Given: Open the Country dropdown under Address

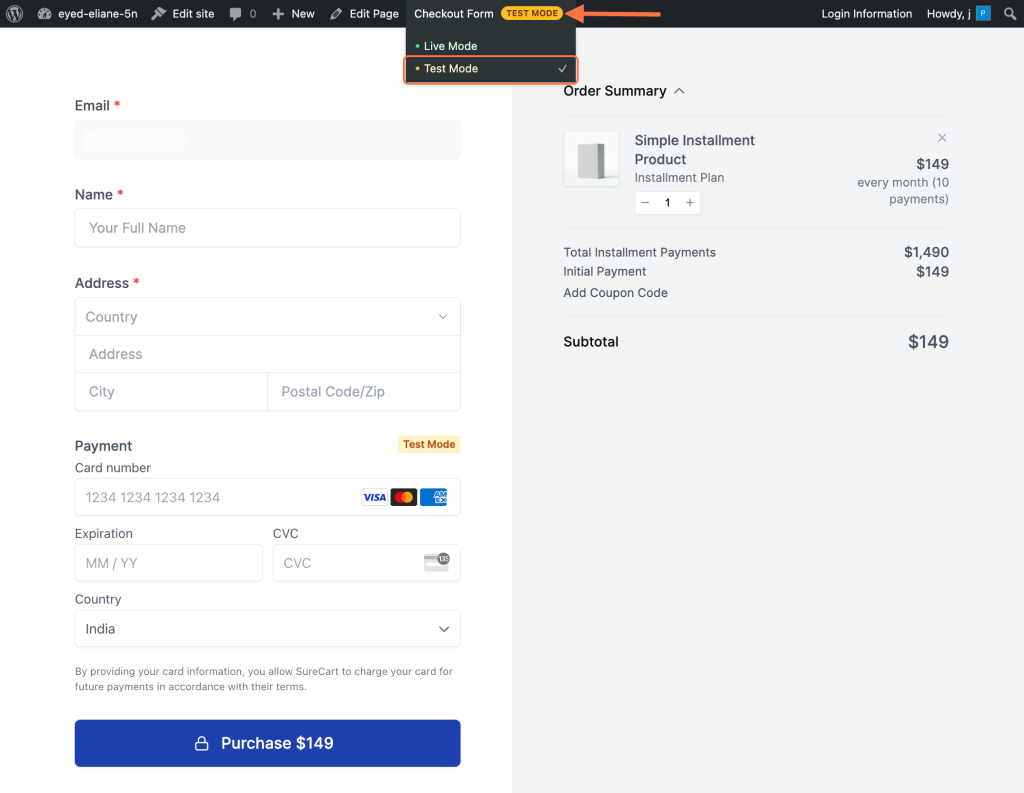Looking at the screenshot, I should pyautogui.click(x=267, y=316).
